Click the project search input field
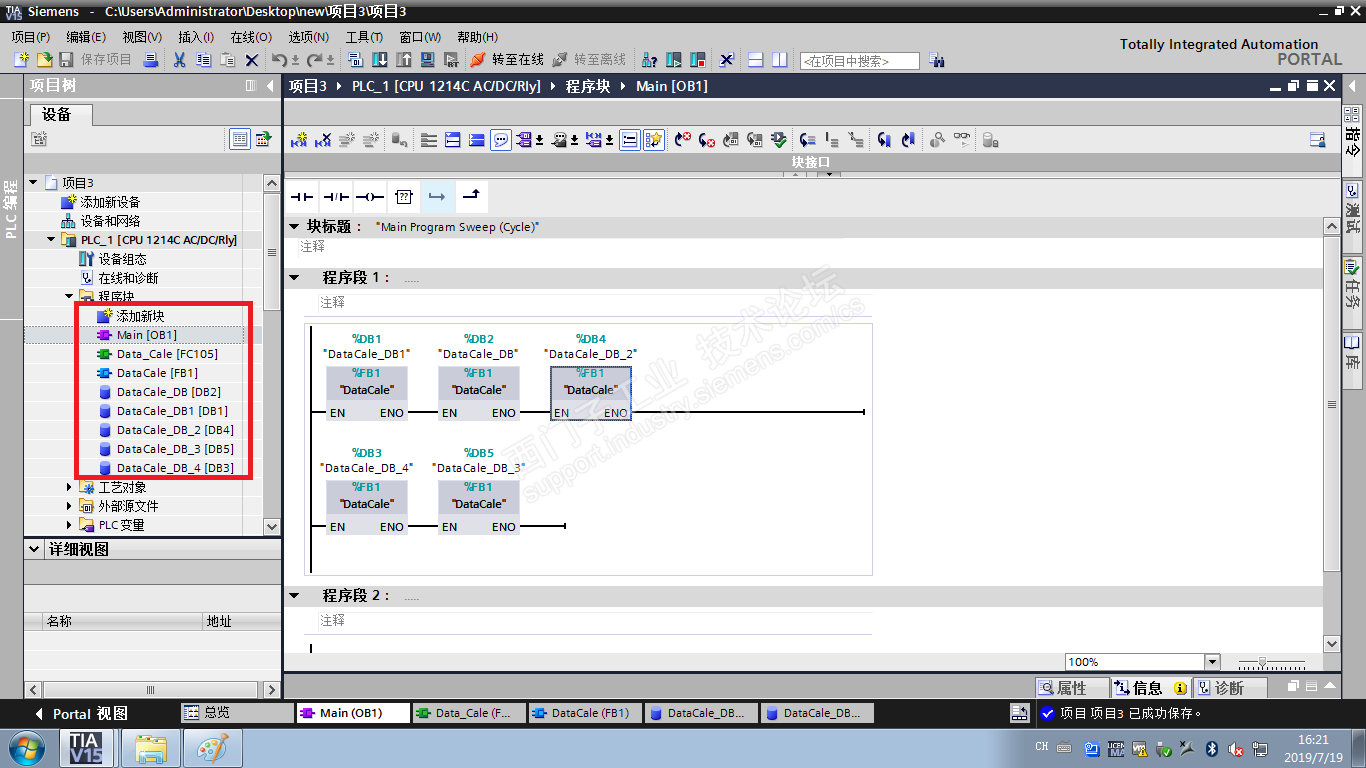Screen dimensions: 1366x768 pos(859,61)
